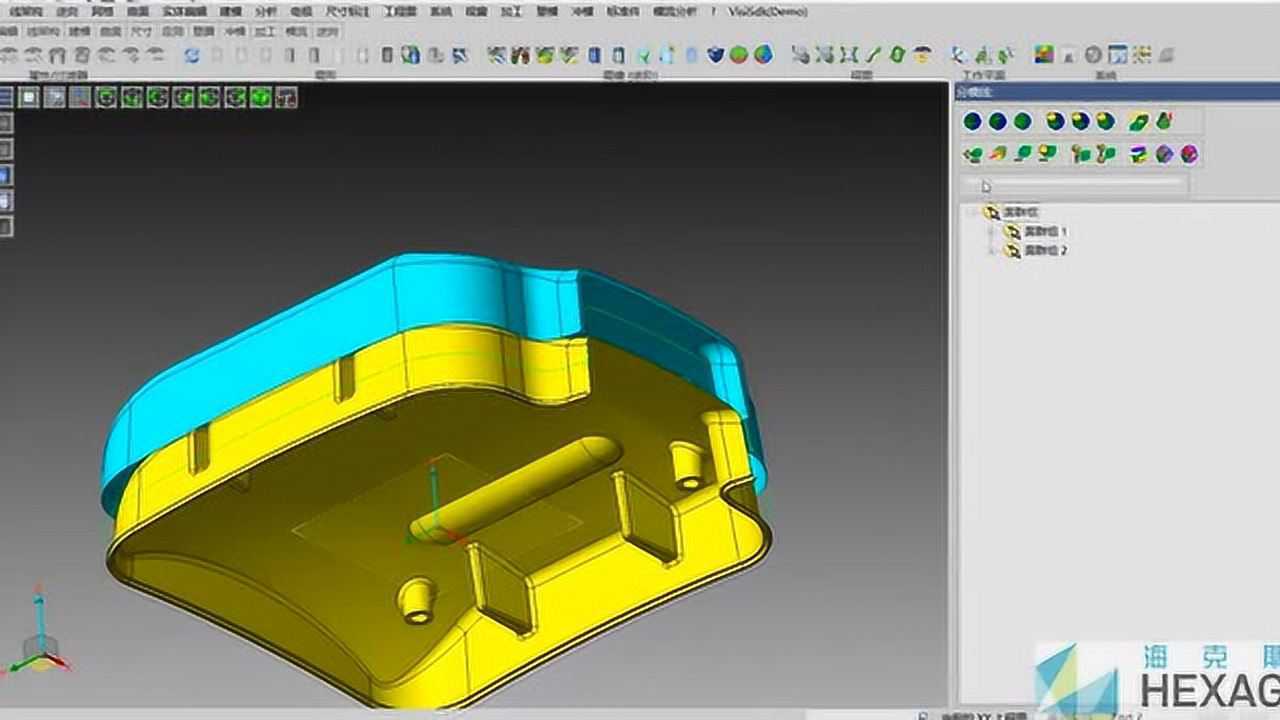The width and height of the screenshot is (1280, 720).
Task: Expand the tree item ending in 1
Action: pyautogui.click(x=993, y=232)
